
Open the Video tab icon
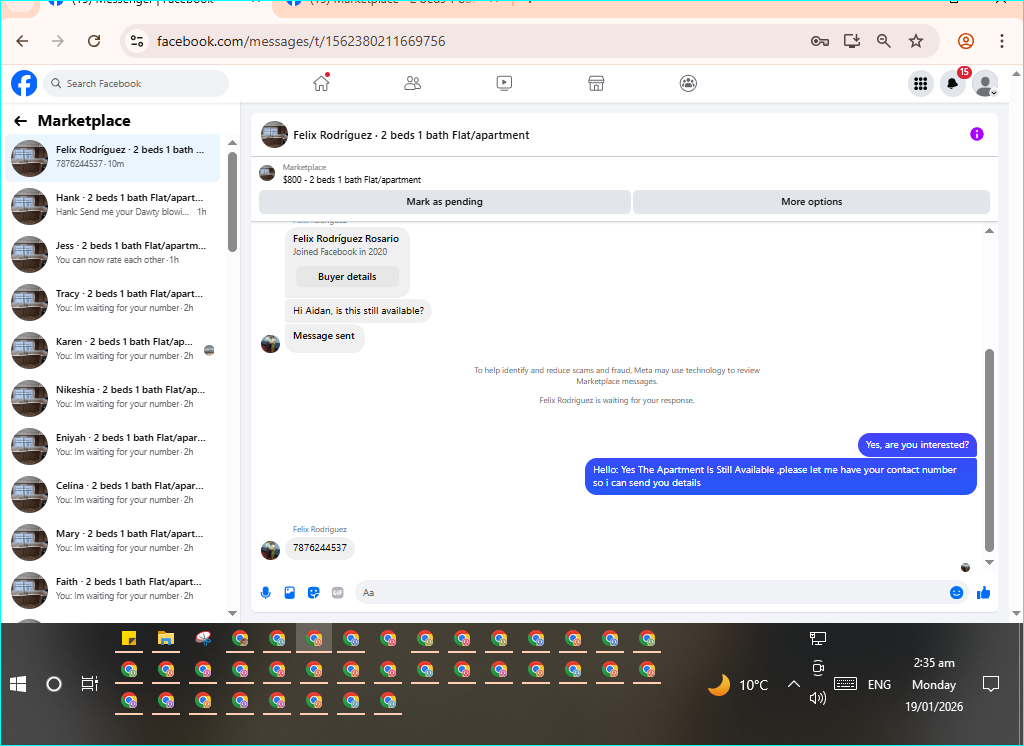[x=504, y=83]
